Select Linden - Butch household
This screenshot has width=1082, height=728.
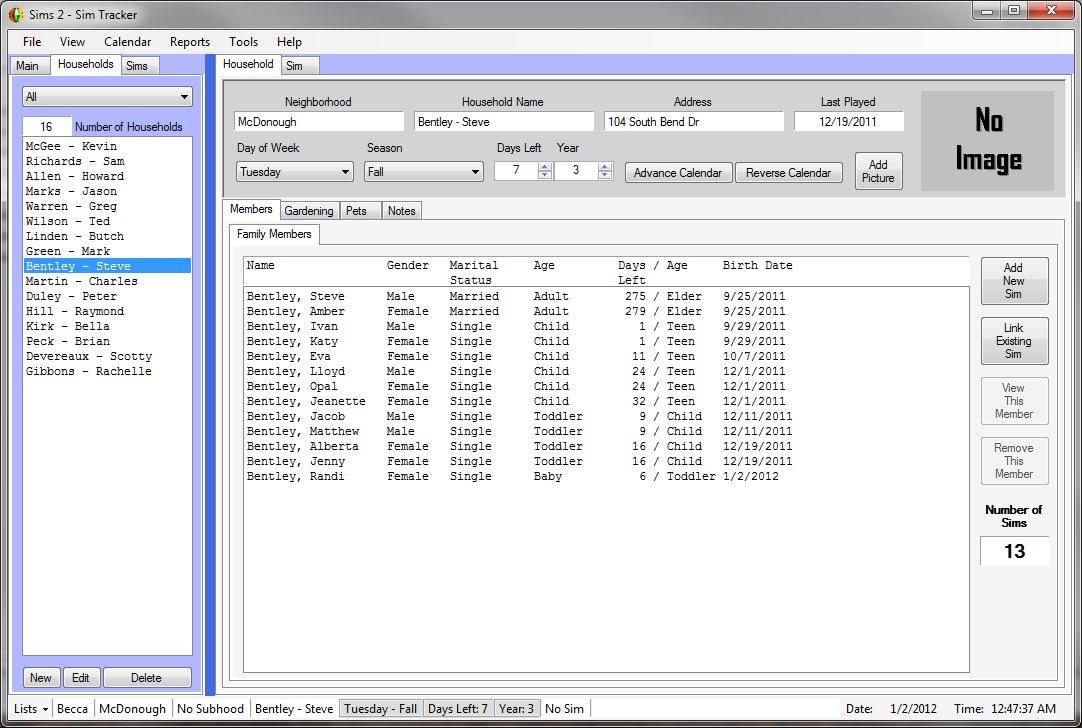pos(107,236)
